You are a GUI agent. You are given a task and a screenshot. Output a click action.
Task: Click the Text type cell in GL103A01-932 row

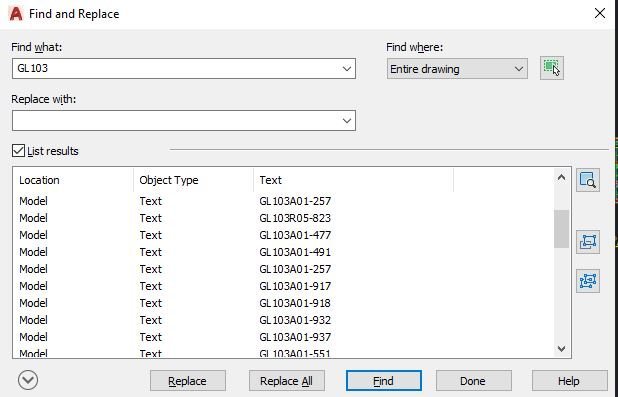pos(151,320)
